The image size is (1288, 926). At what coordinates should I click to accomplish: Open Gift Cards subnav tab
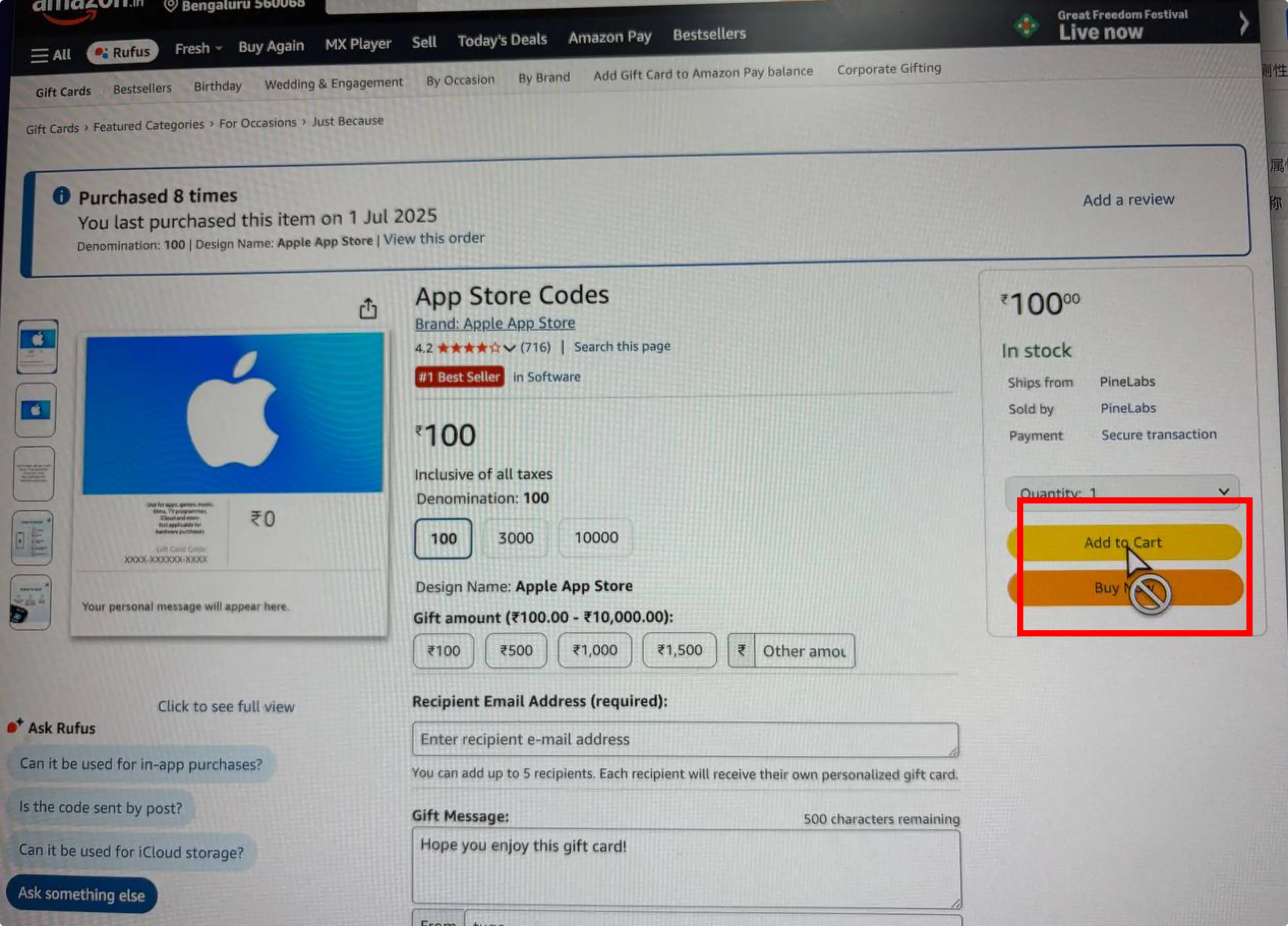click(63, 92)
